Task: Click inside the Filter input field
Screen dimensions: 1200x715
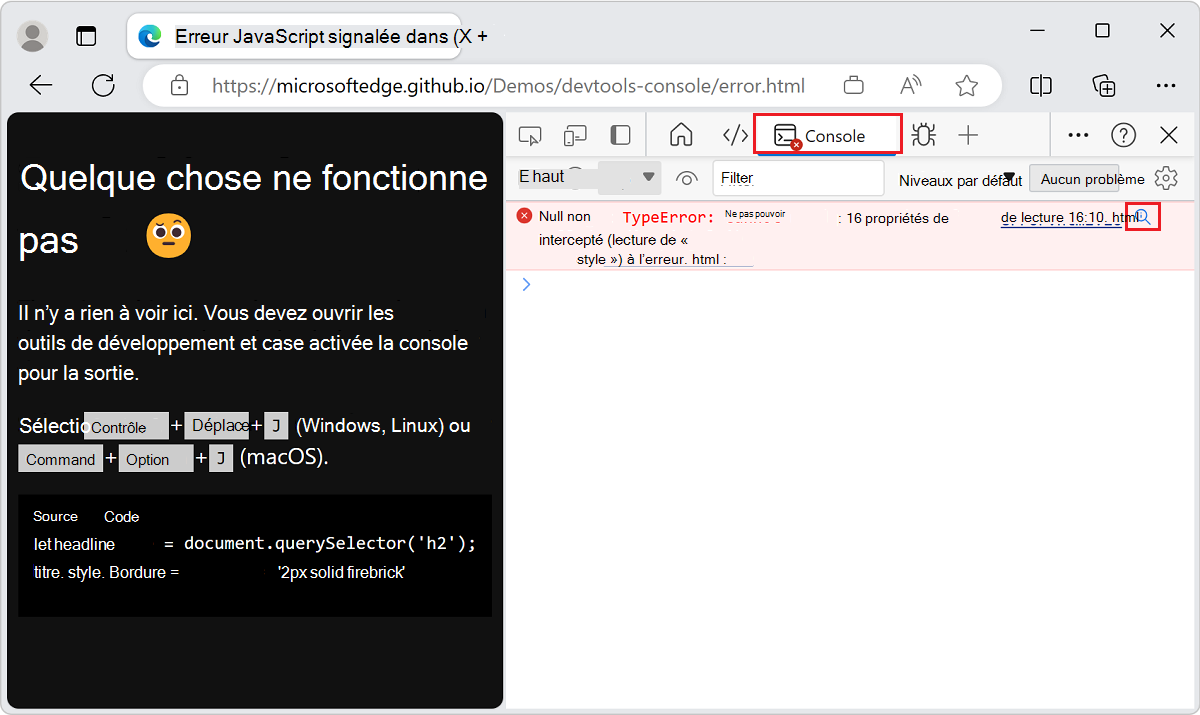Action: (798, 178)
